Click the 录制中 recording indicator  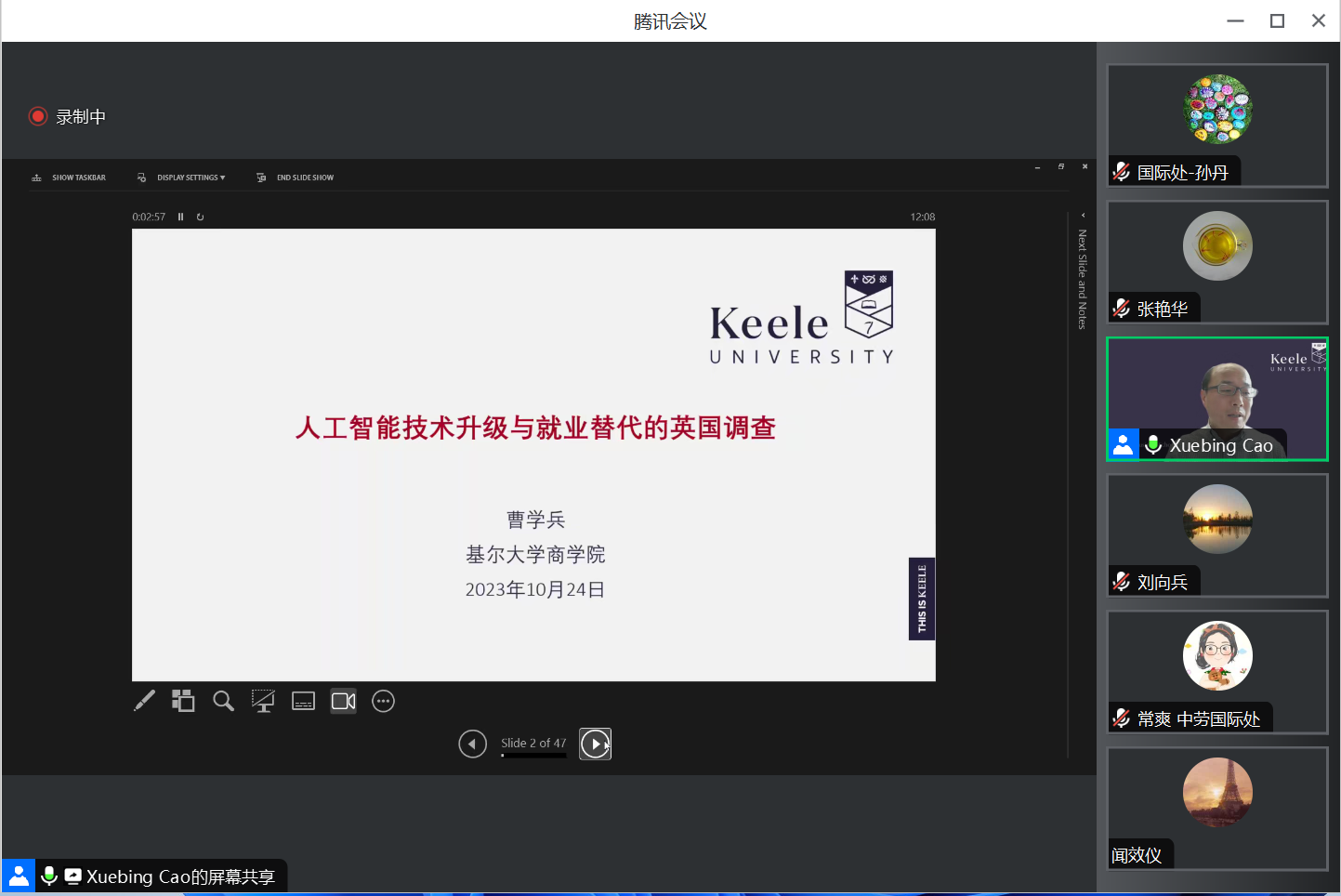(x=68, y=116)
